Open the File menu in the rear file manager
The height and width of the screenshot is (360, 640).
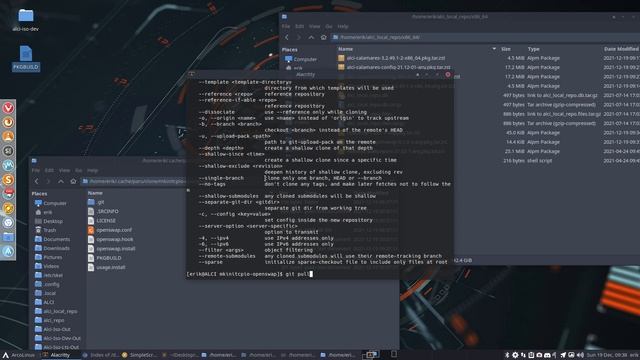(286, 26)
